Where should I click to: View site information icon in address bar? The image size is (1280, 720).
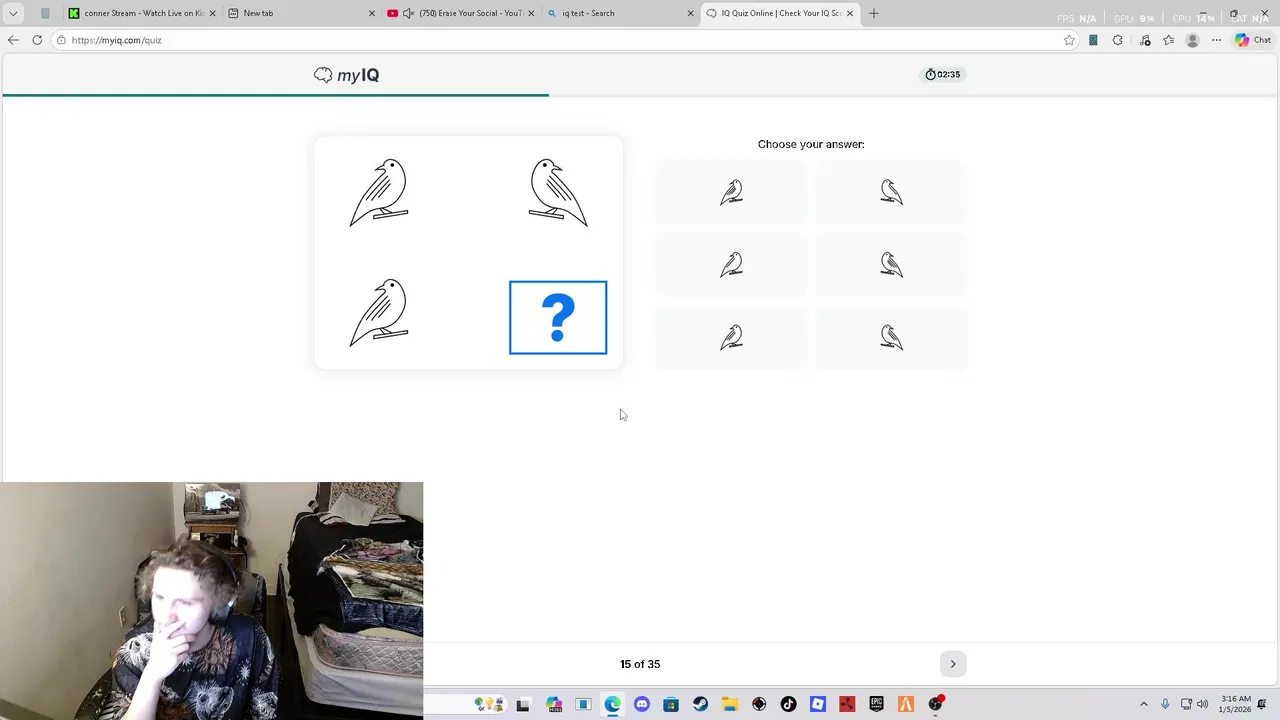(x=62, y=40)
